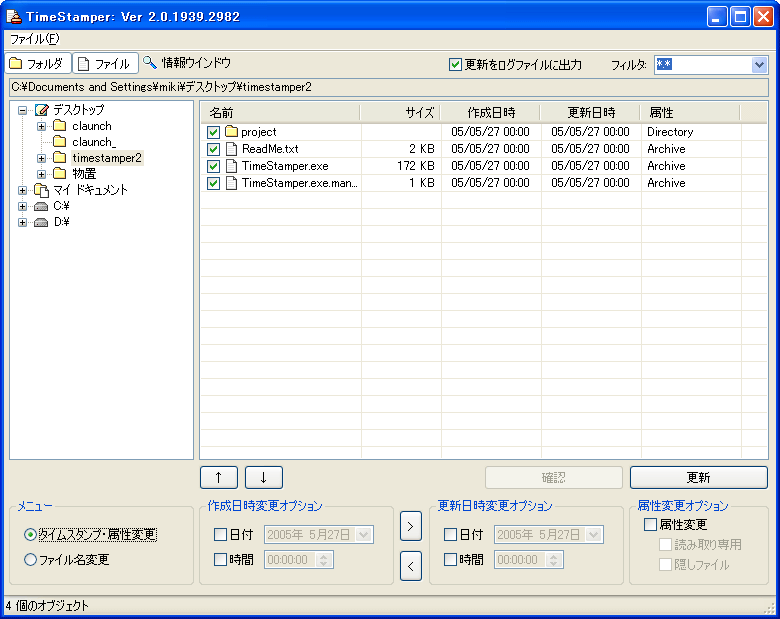Screen dimensions: 780x619
Task: Click the magnifier icon for 情報ウインドウ
Action: (150, 63)
